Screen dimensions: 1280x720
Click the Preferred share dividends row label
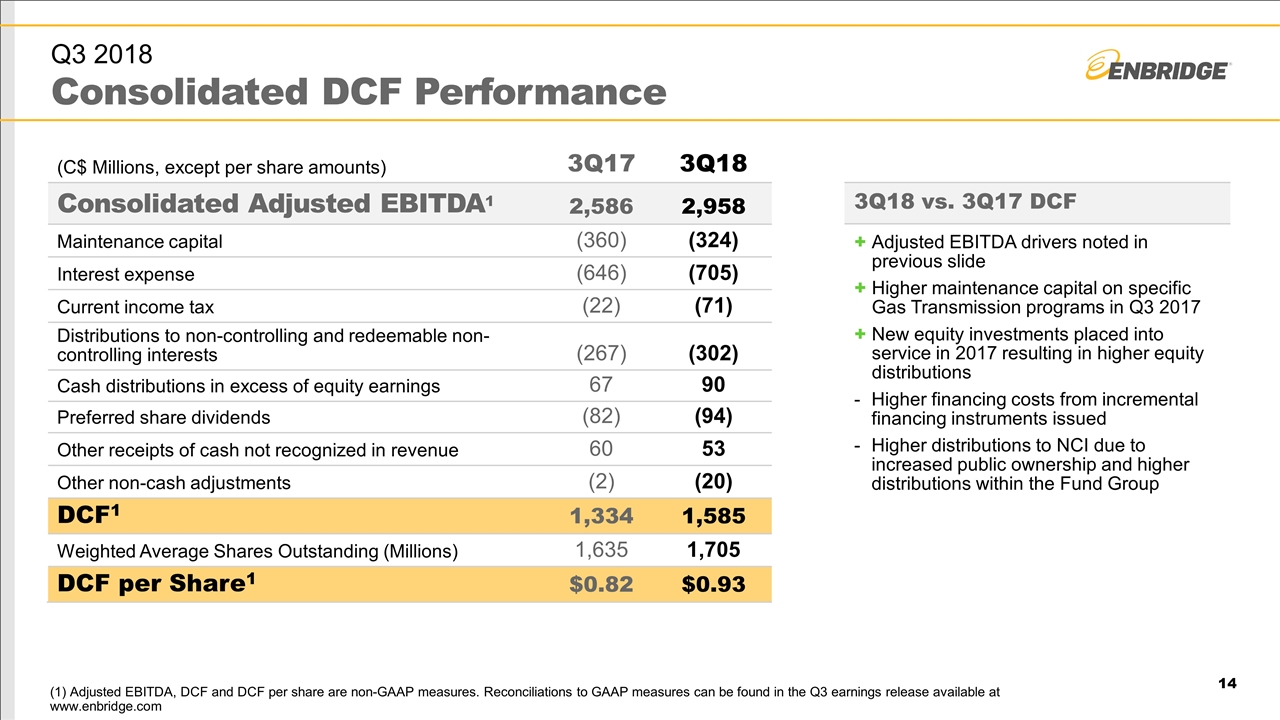pyautogui.click(x=163, y=417)
